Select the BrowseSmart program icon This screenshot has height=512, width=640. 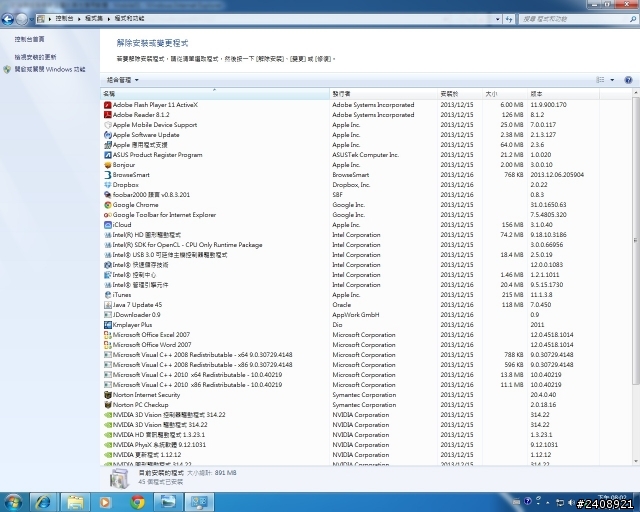tap(108, 175)
